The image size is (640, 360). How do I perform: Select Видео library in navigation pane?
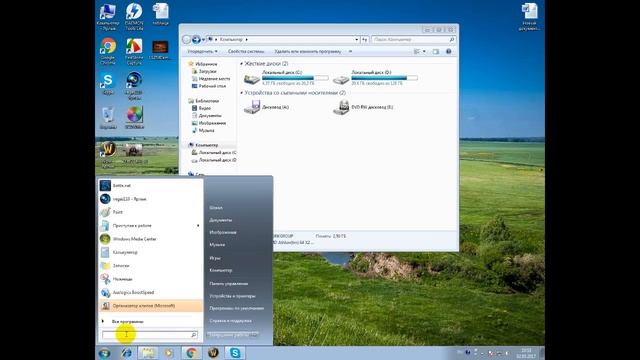pos(202,108)
